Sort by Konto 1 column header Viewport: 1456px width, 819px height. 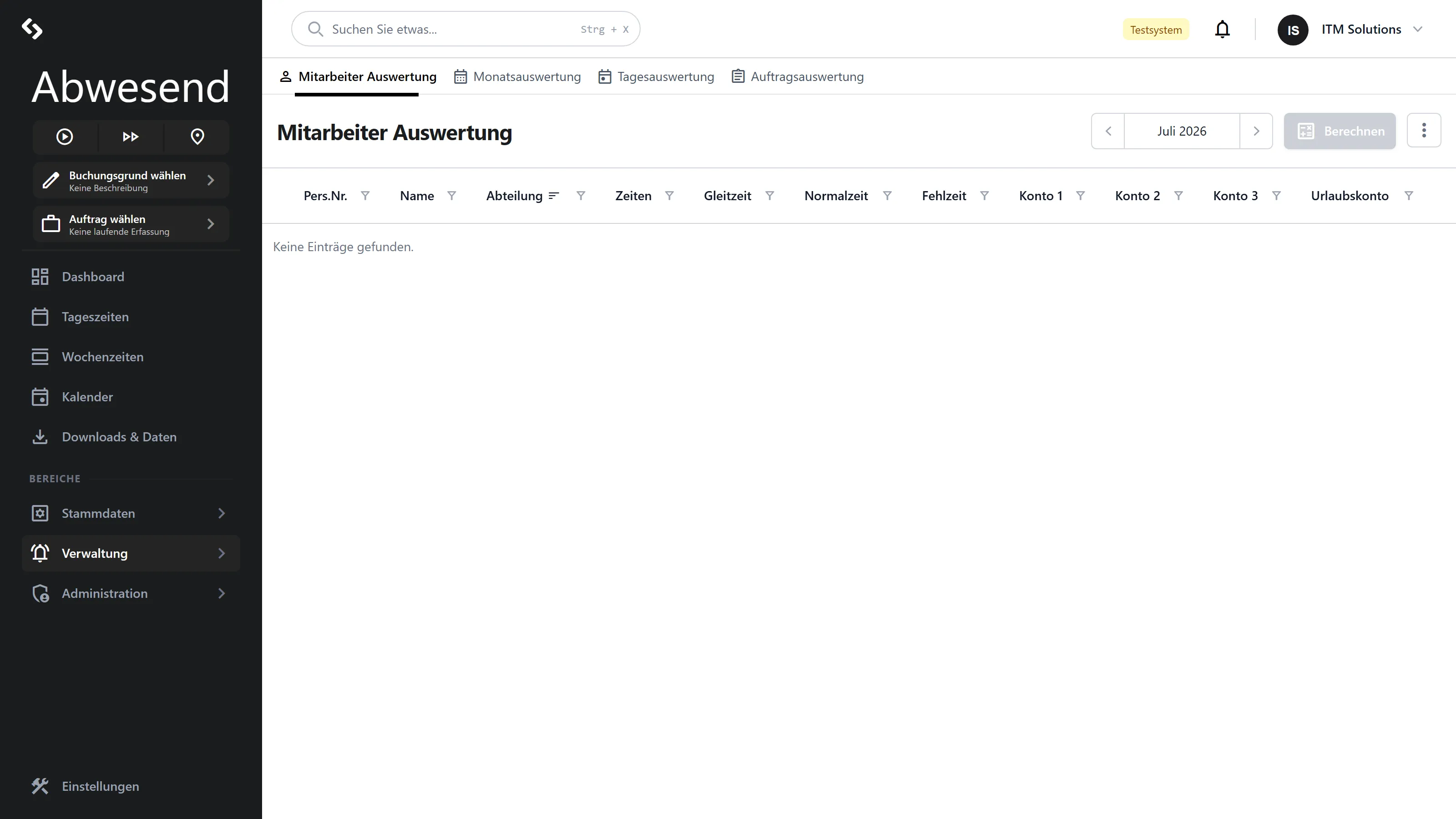tap(1041, 196)
